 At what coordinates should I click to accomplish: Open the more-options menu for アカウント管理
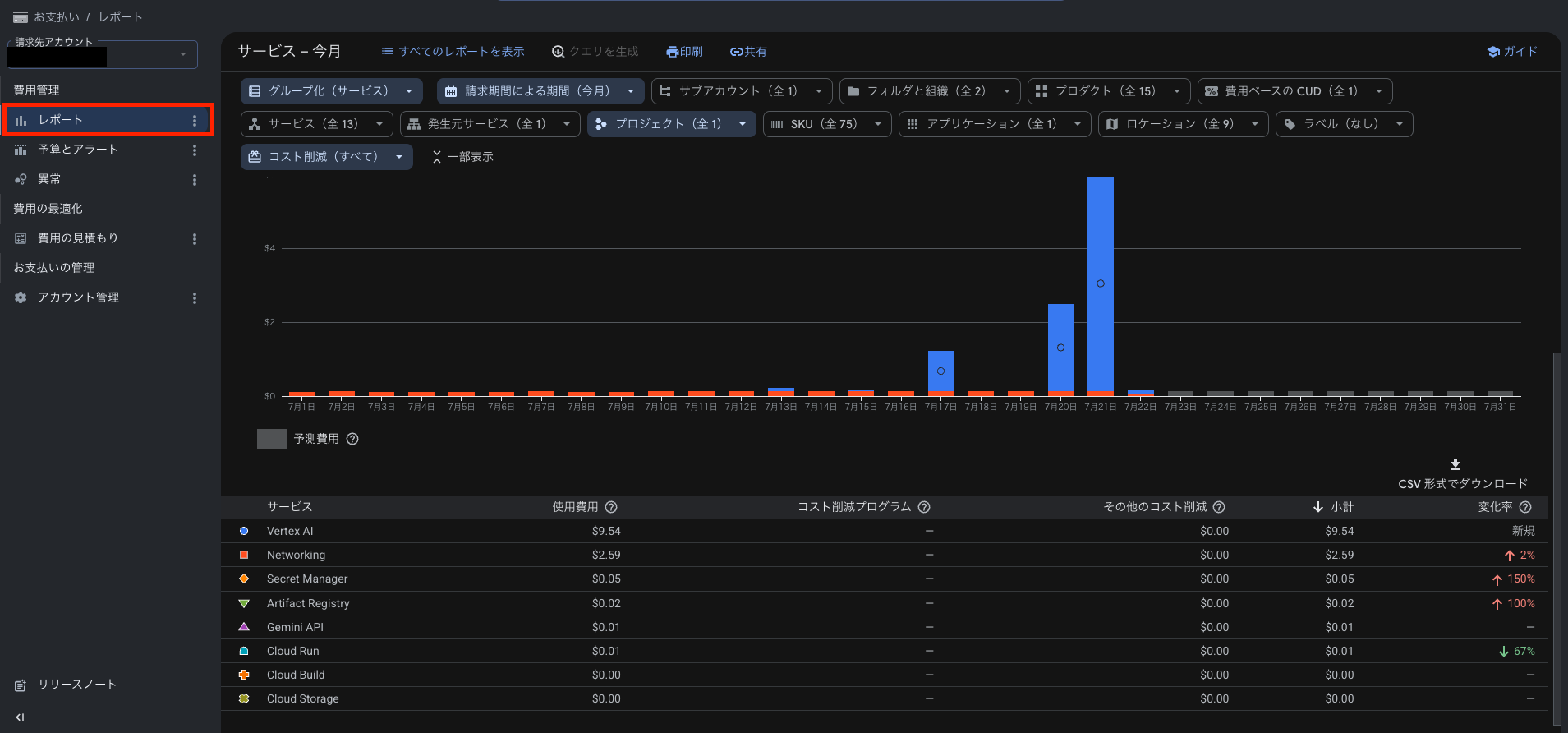195,298
